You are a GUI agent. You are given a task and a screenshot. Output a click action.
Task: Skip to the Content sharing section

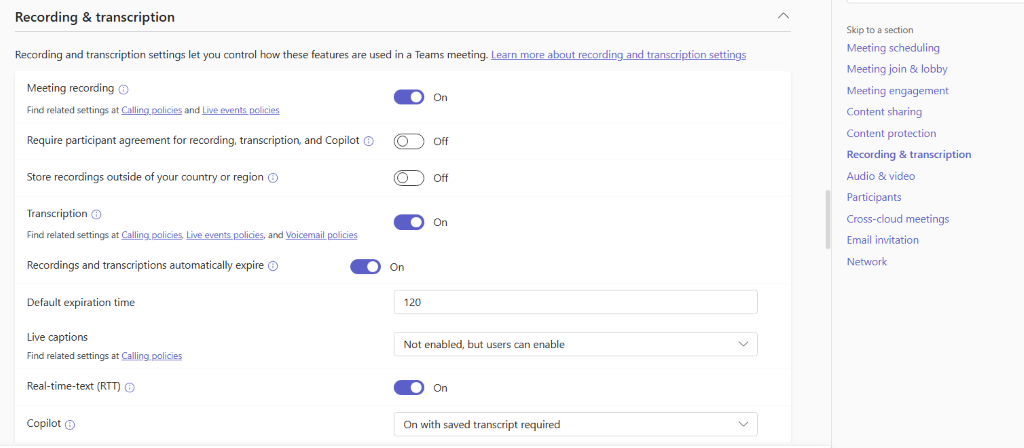click(884, 112)
